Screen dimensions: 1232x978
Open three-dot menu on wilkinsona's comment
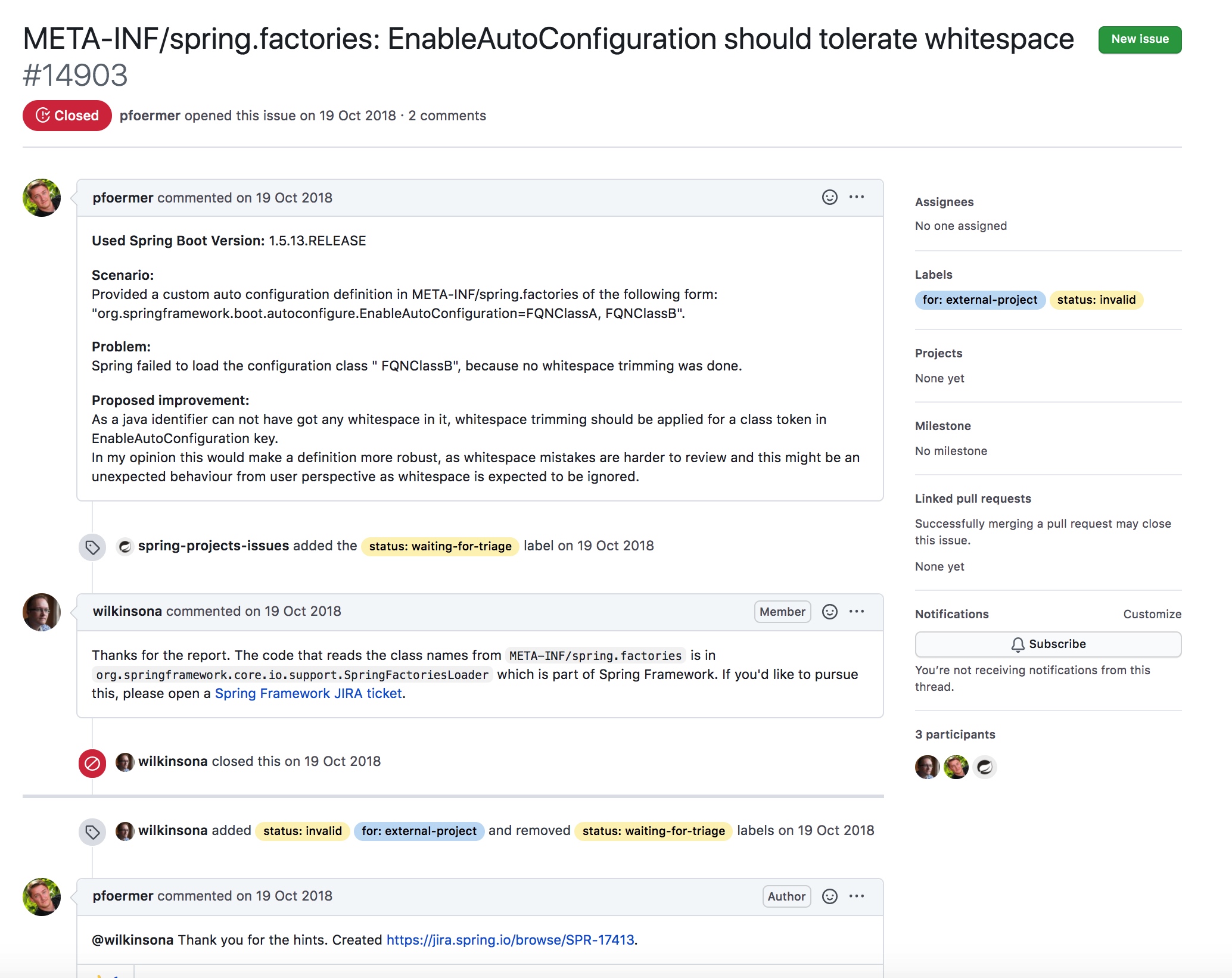[x=857, y=612]
